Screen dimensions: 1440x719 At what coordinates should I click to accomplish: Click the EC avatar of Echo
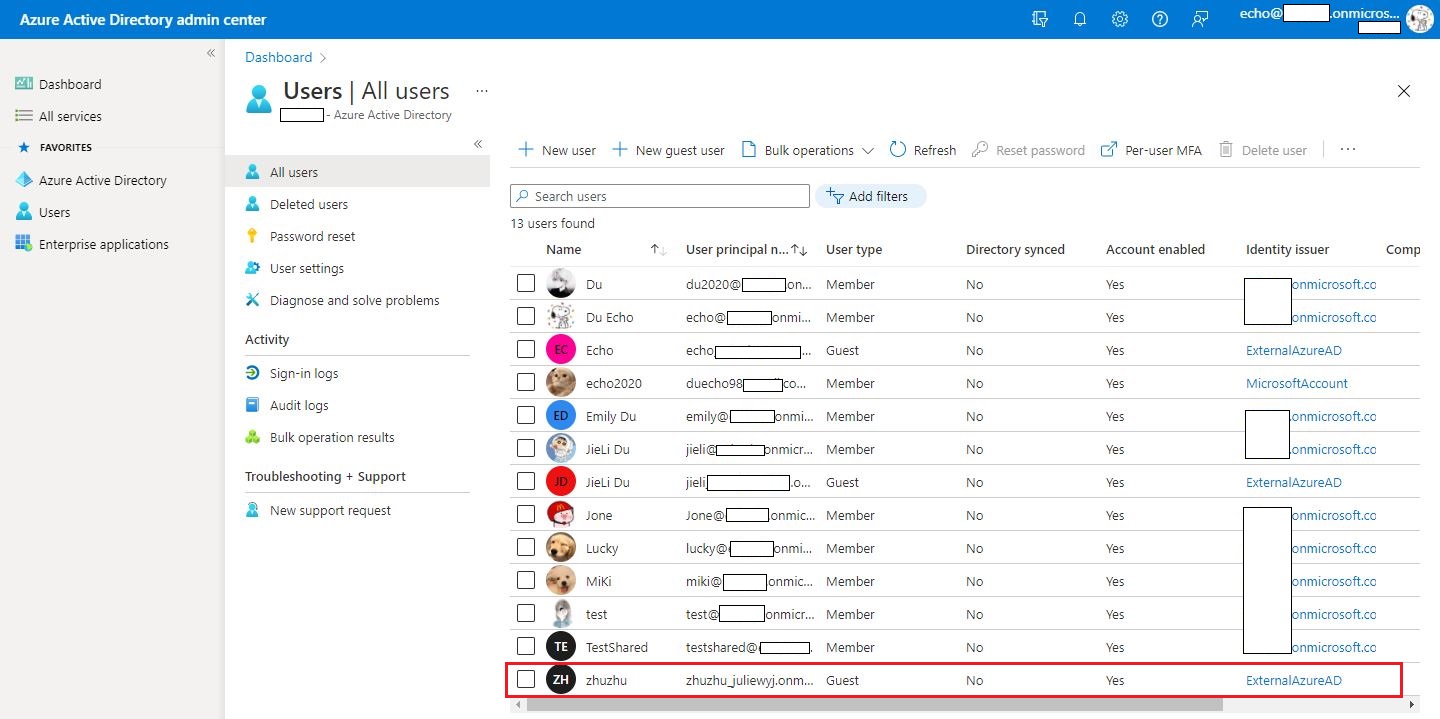pos(561,350)
